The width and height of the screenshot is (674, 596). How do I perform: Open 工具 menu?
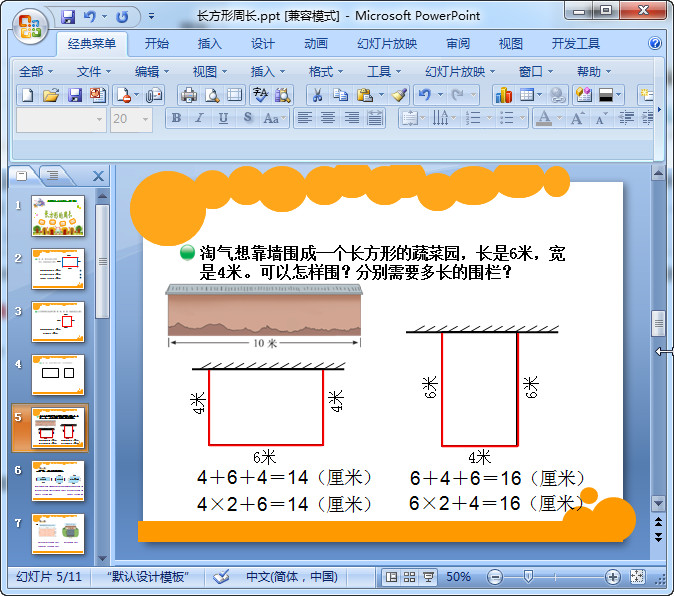pyautogui.click(x=383, y=71)
